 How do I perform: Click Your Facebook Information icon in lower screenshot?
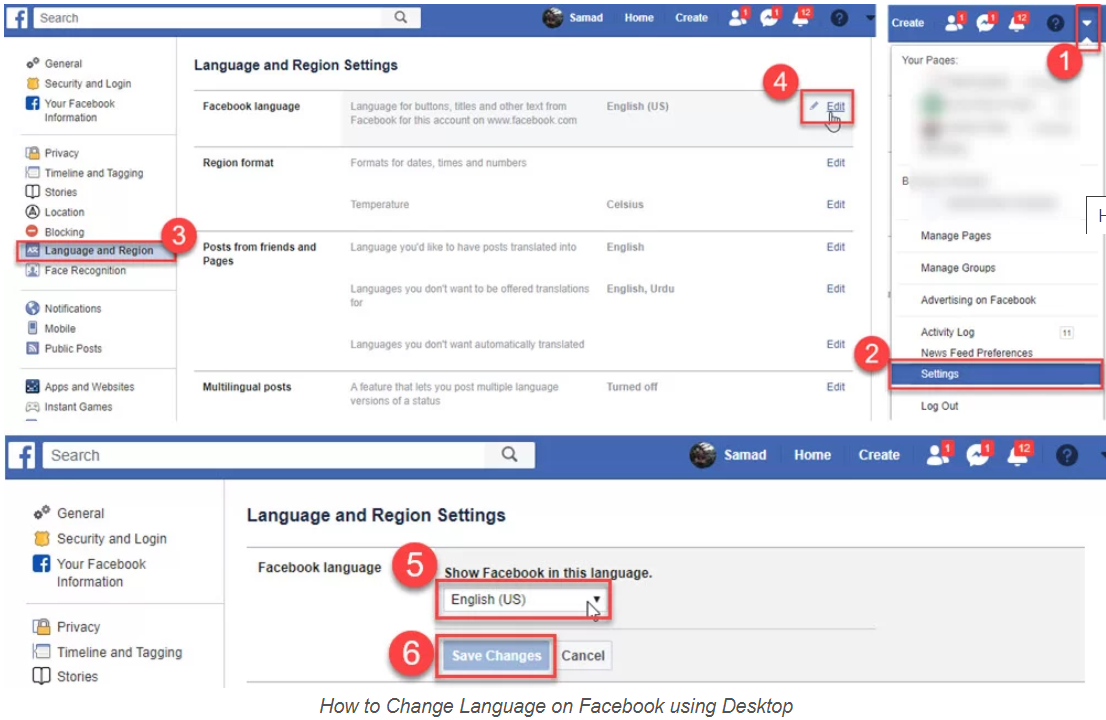(42, 563)
